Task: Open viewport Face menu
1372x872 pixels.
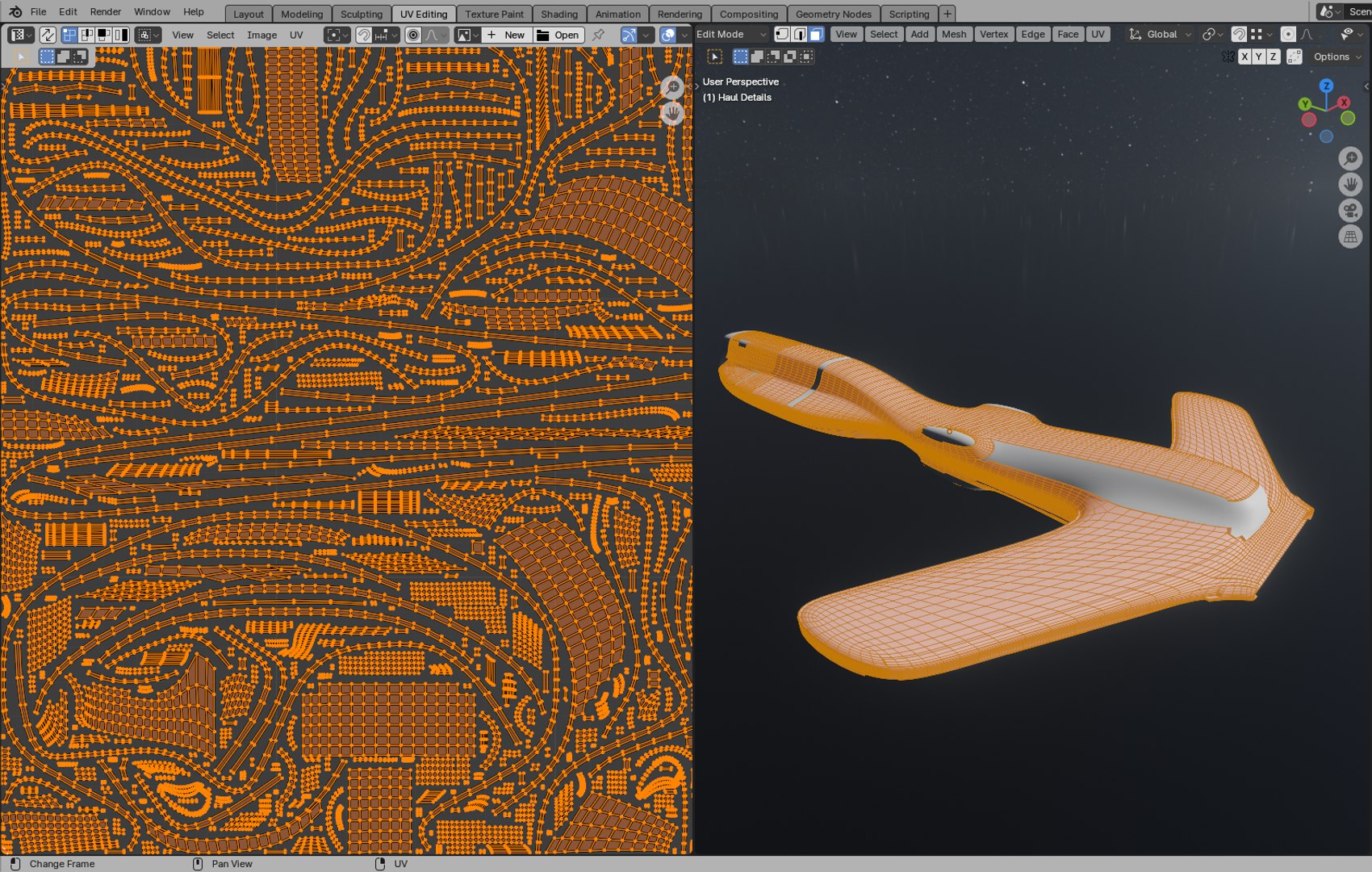Action: tap(1067, 34)
